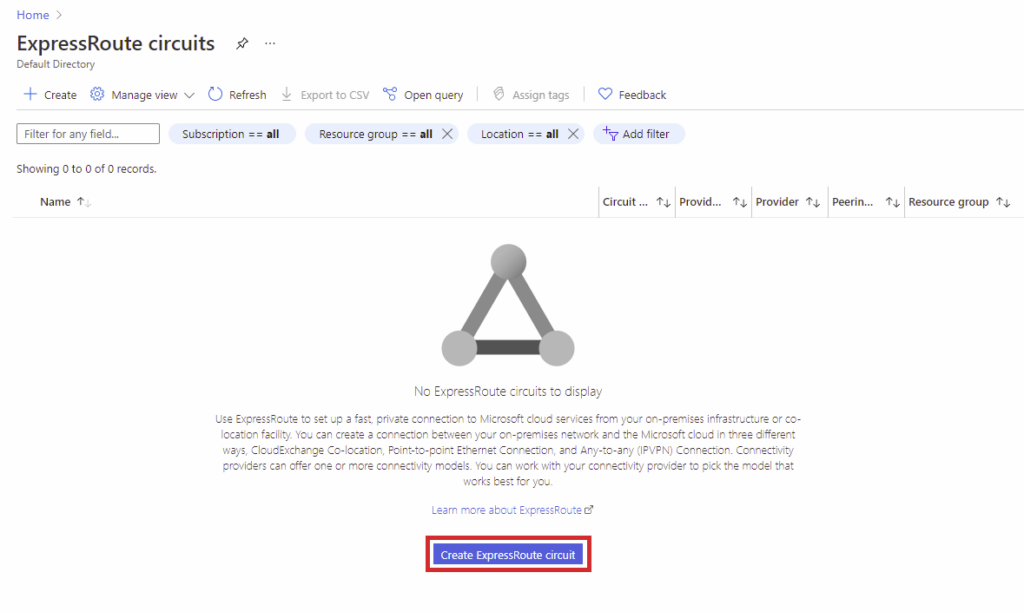Click sort arrows of Circuit column
Viewport: 1024px width, 612px height.
pos(663,202)
